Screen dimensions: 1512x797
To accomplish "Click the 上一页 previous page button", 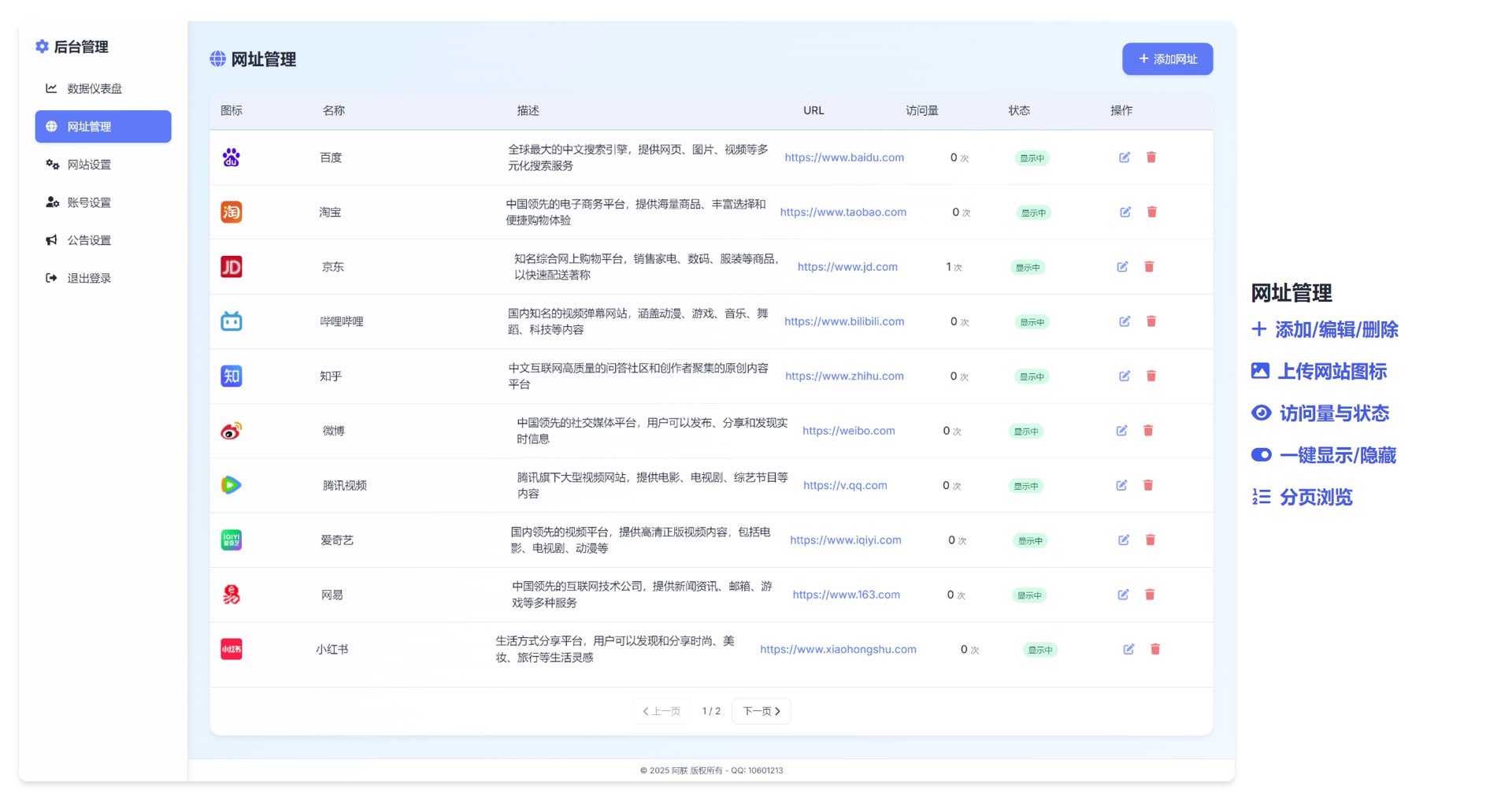I will pyautogui.click(x=661, y=711).
